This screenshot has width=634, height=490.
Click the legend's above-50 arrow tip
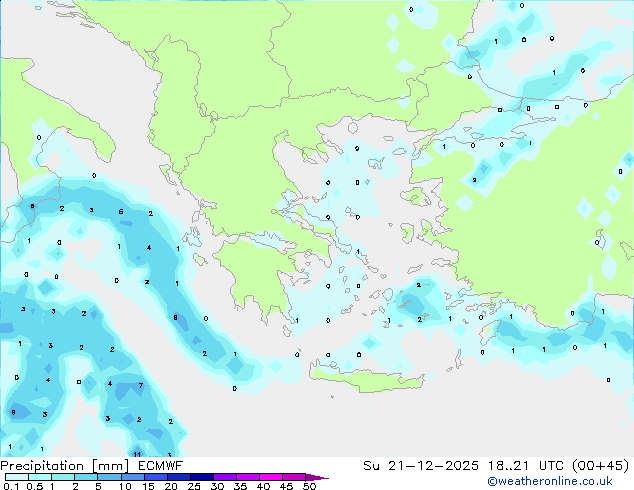pos(317,478)
